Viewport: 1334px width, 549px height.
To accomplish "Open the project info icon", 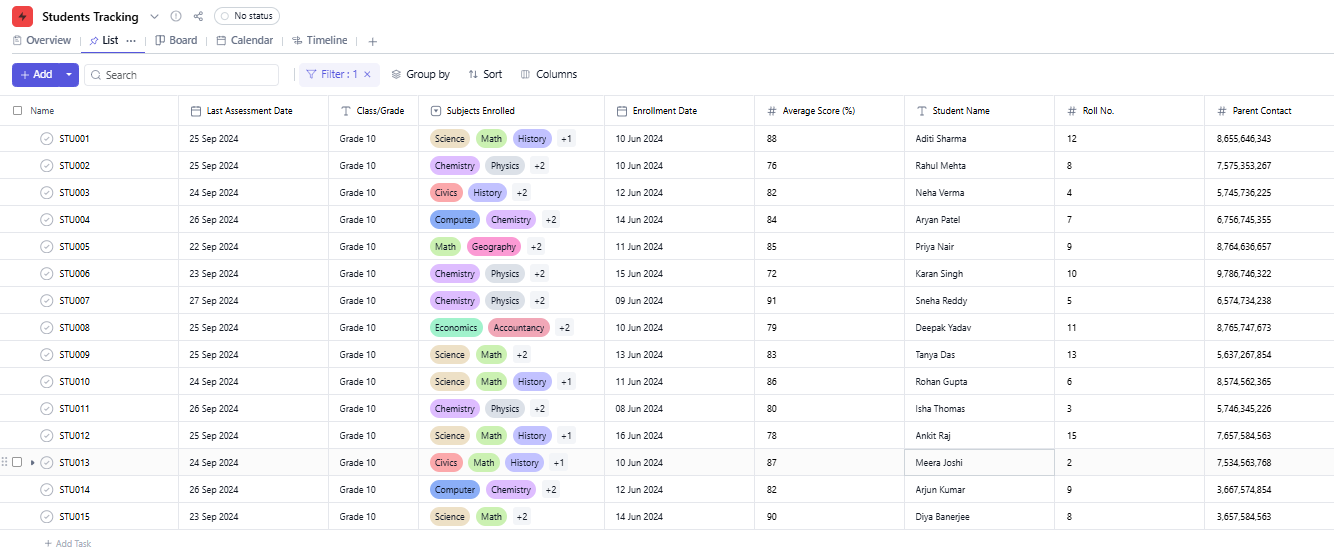I will coord(176,16).
